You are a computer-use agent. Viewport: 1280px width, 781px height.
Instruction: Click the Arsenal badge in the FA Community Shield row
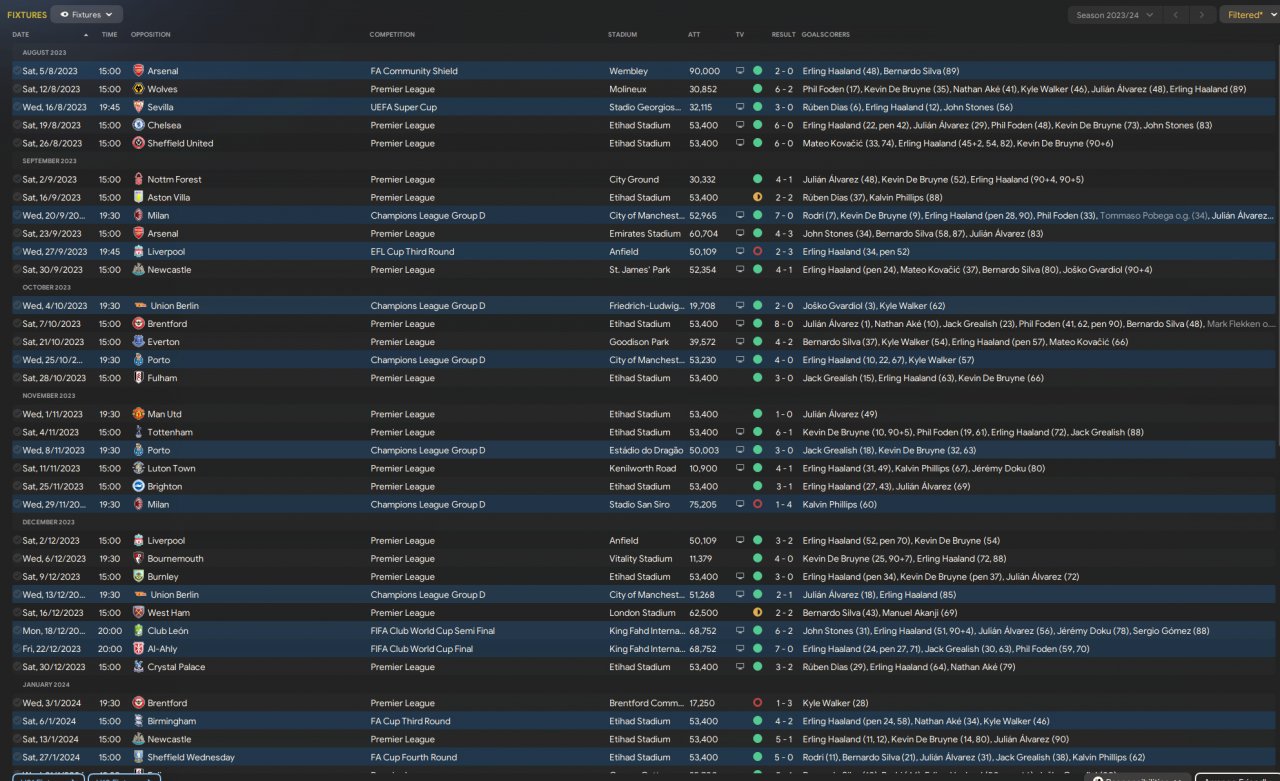pyautogui.click(x=138, y=71)
